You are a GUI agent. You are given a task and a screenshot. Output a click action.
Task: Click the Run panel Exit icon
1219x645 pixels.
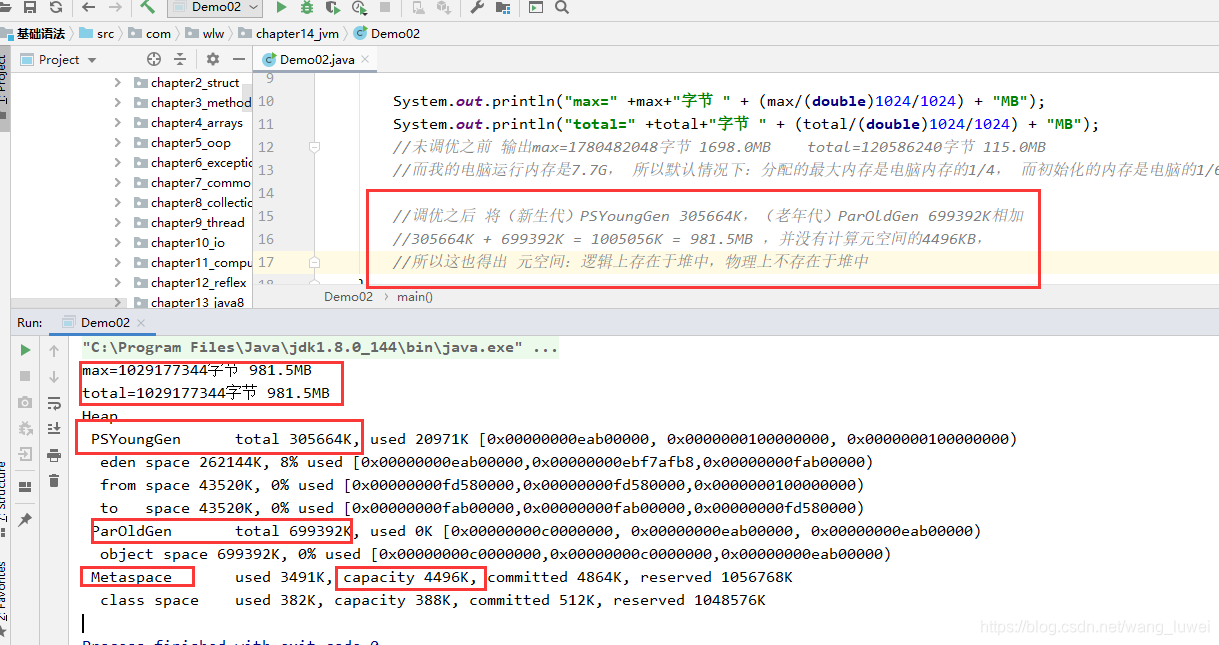click(26, 454)
